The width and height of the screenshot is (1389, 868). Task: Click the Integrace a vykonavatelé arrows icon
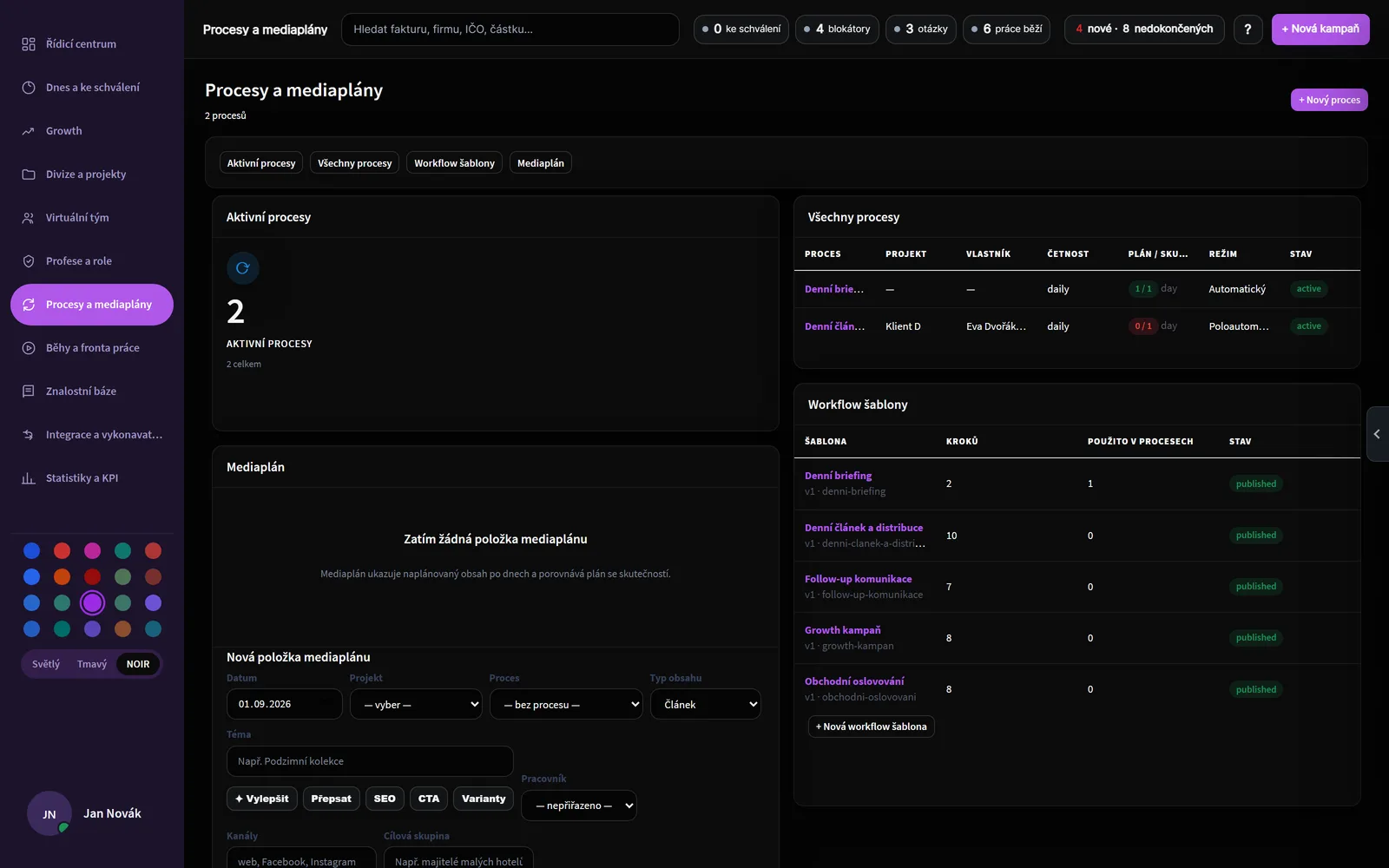[29, 435]
